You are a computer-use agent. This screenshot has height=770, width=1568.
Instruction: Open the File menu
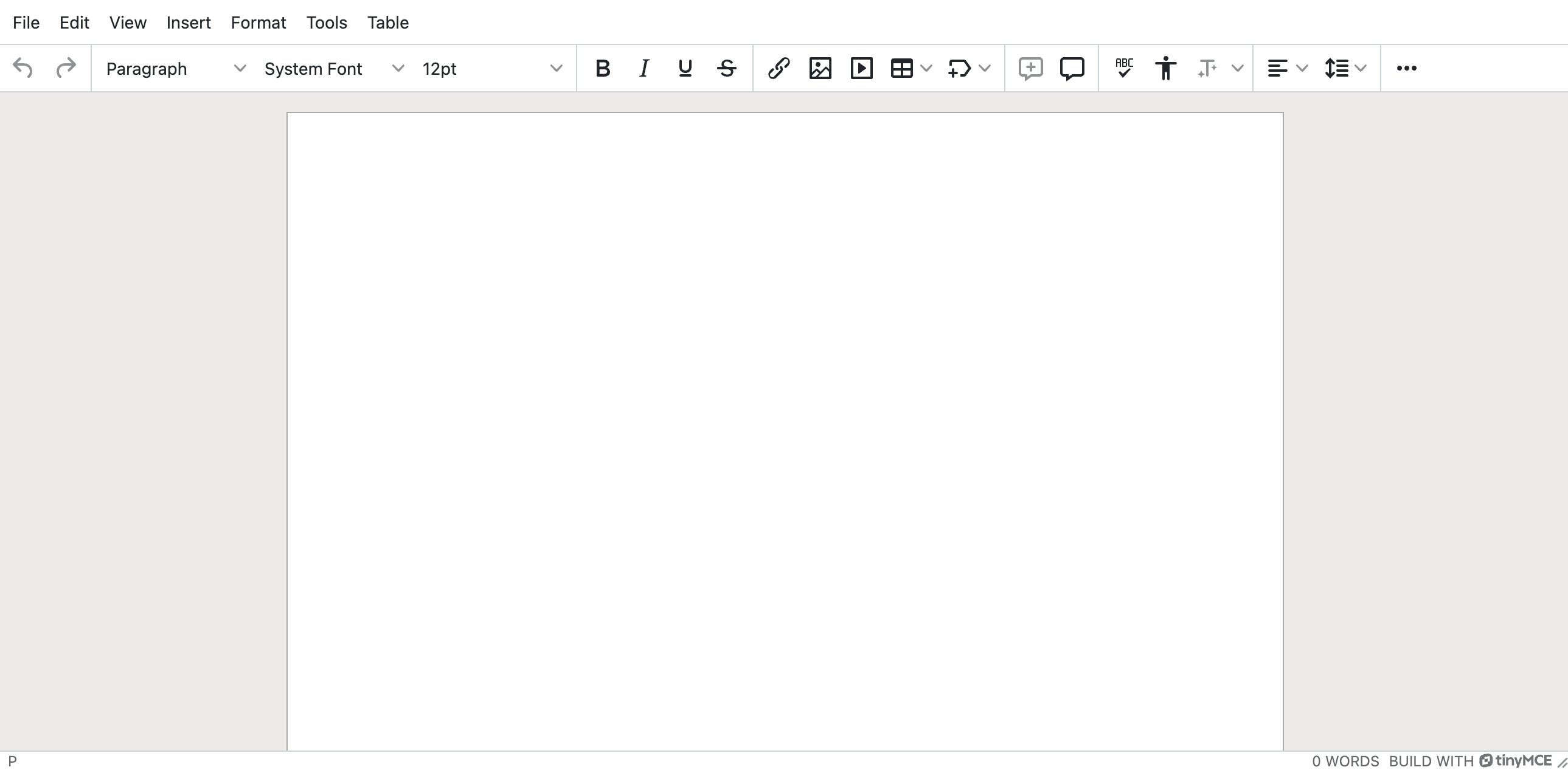coord(26,23)
